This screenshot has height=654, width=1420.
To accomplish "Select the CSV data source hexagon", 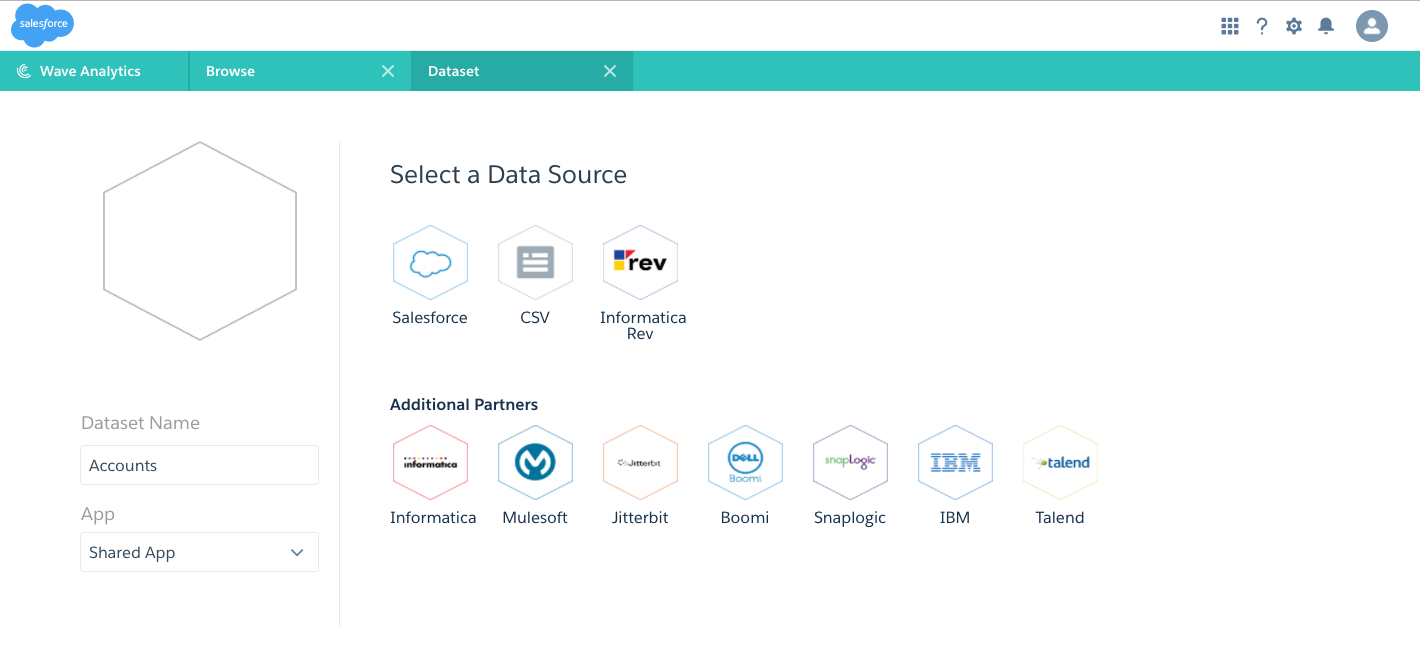I will tap(535, 262).
